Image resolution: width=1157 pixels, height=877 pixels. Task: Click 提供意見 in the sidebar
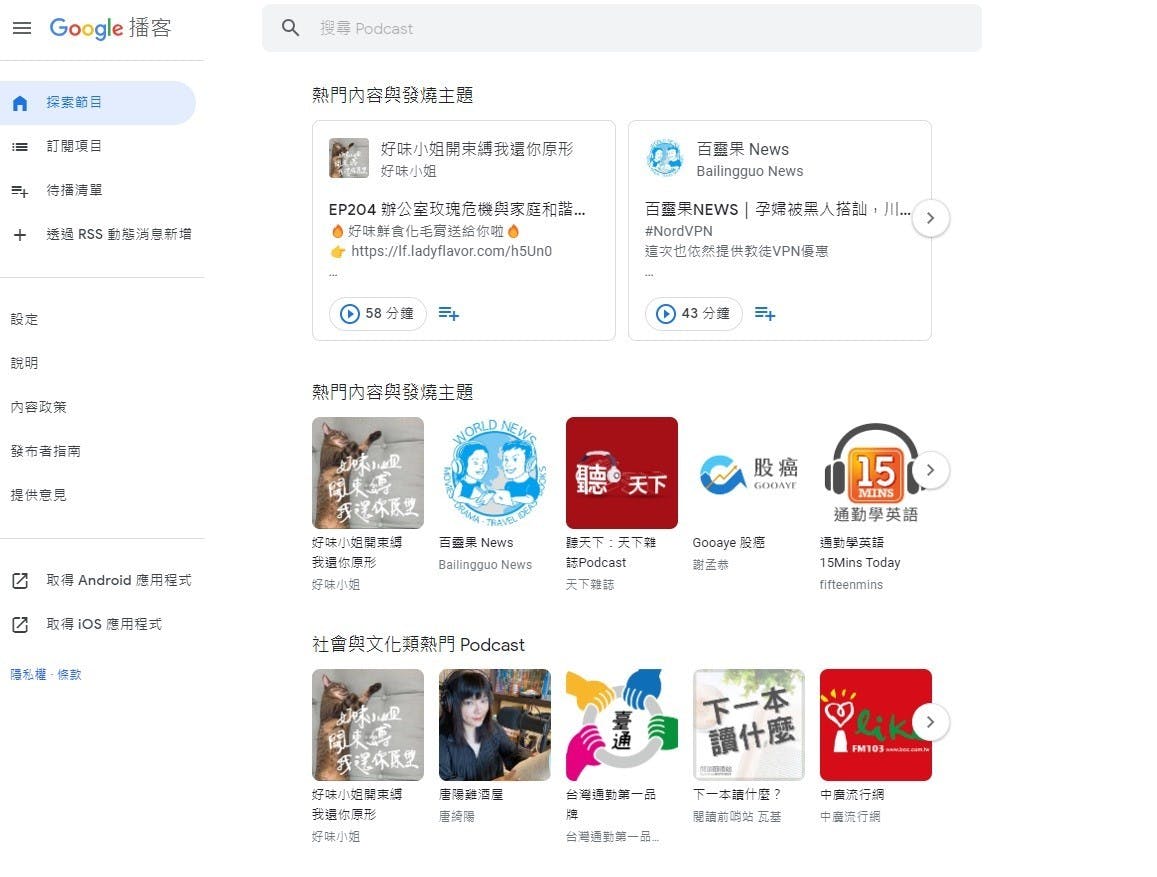click(38, 495)
